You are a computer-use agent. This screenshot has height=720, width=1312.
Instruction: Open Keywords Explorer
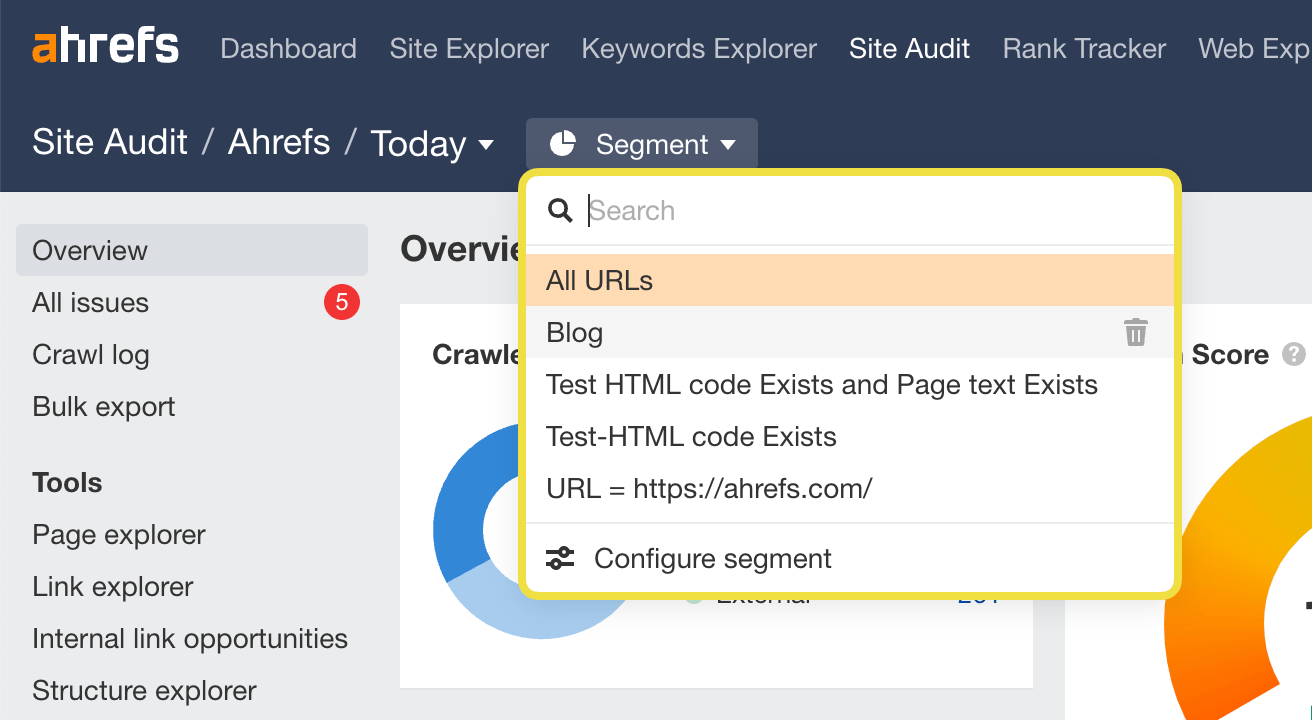pyautogui.click(x=699, y=48)
